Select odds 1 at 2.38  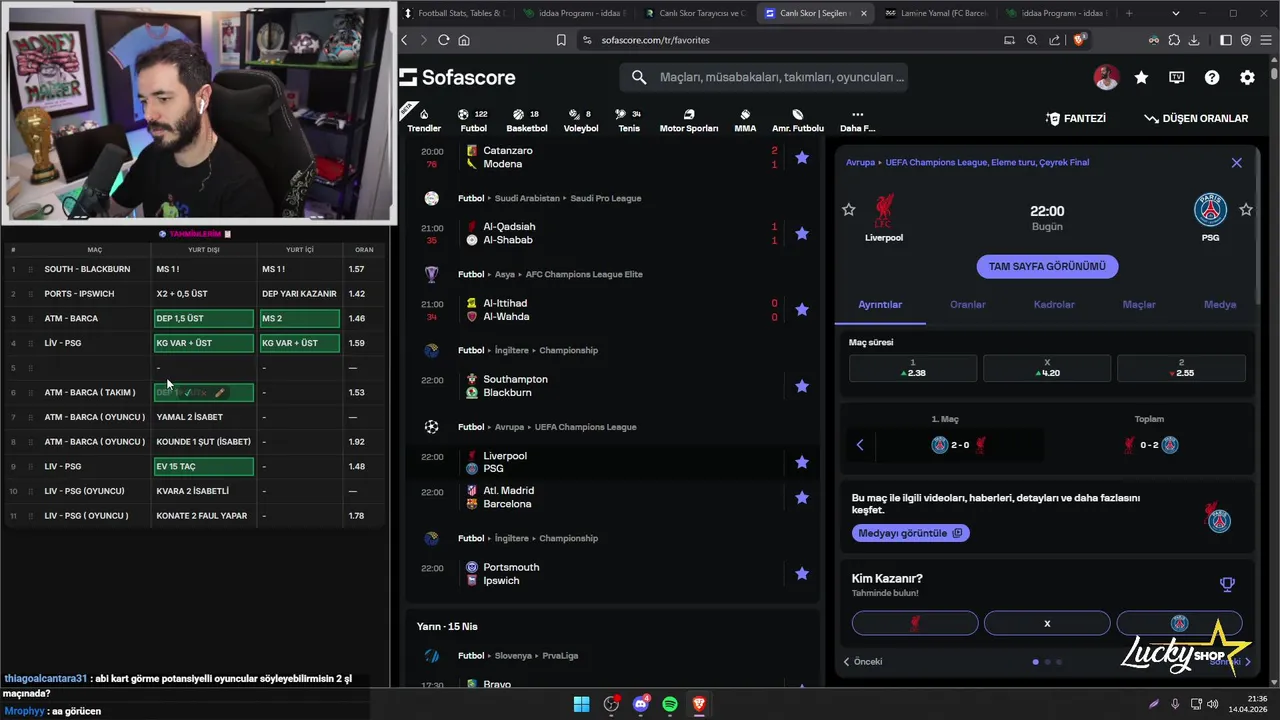(913, 368)
